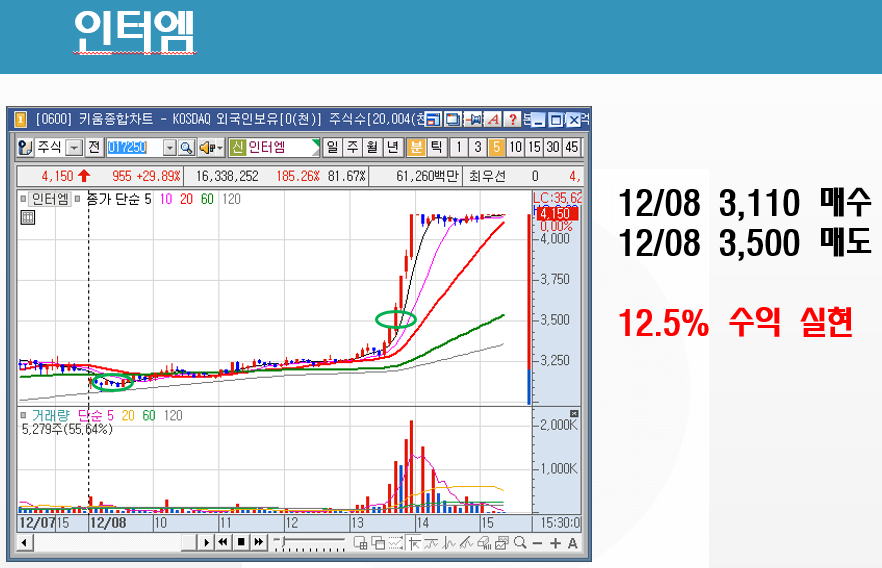The image size is (882, 568).
Task: Click the diagonal trend-line tool icon
Action: 466,543
